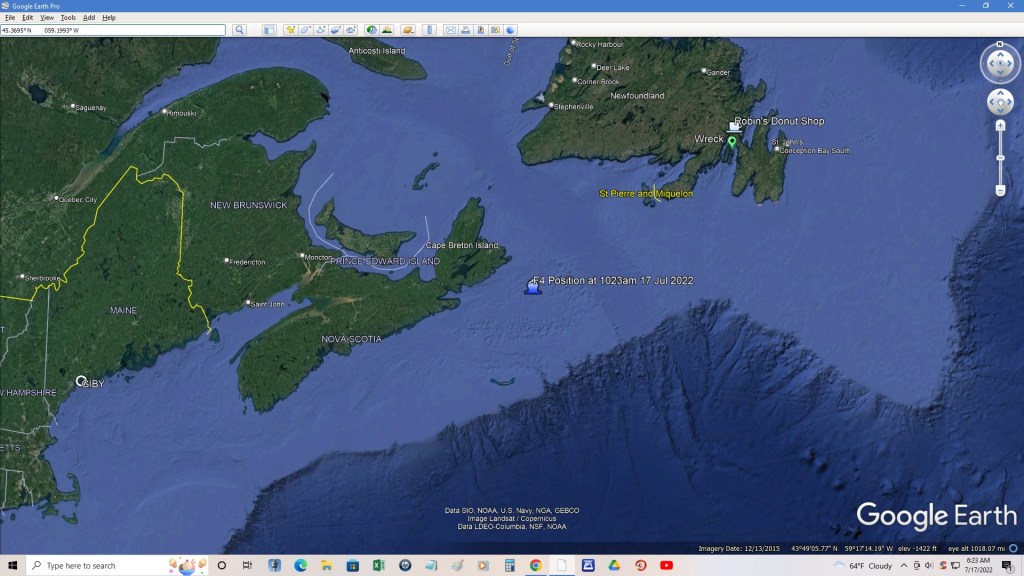Add a new placemark
Image resolution: width=1024 pixels, height=576 pixels.
pos(291,30)
